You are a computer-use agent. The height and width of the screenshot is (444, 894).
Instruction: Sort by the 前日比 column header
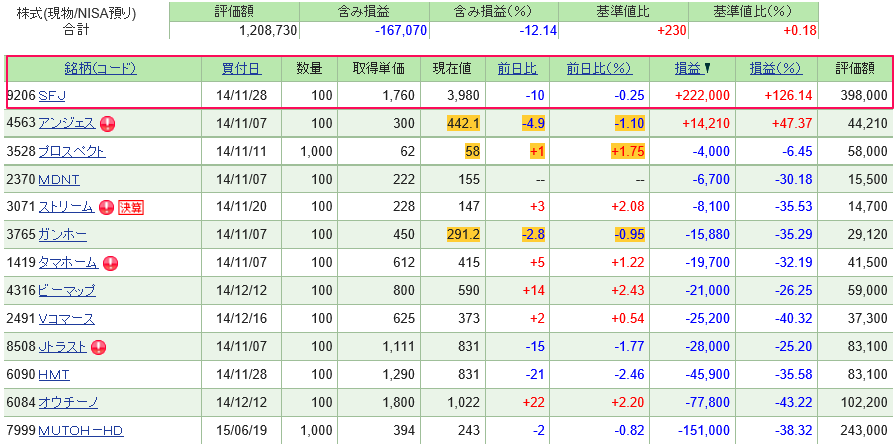[517, 69]
